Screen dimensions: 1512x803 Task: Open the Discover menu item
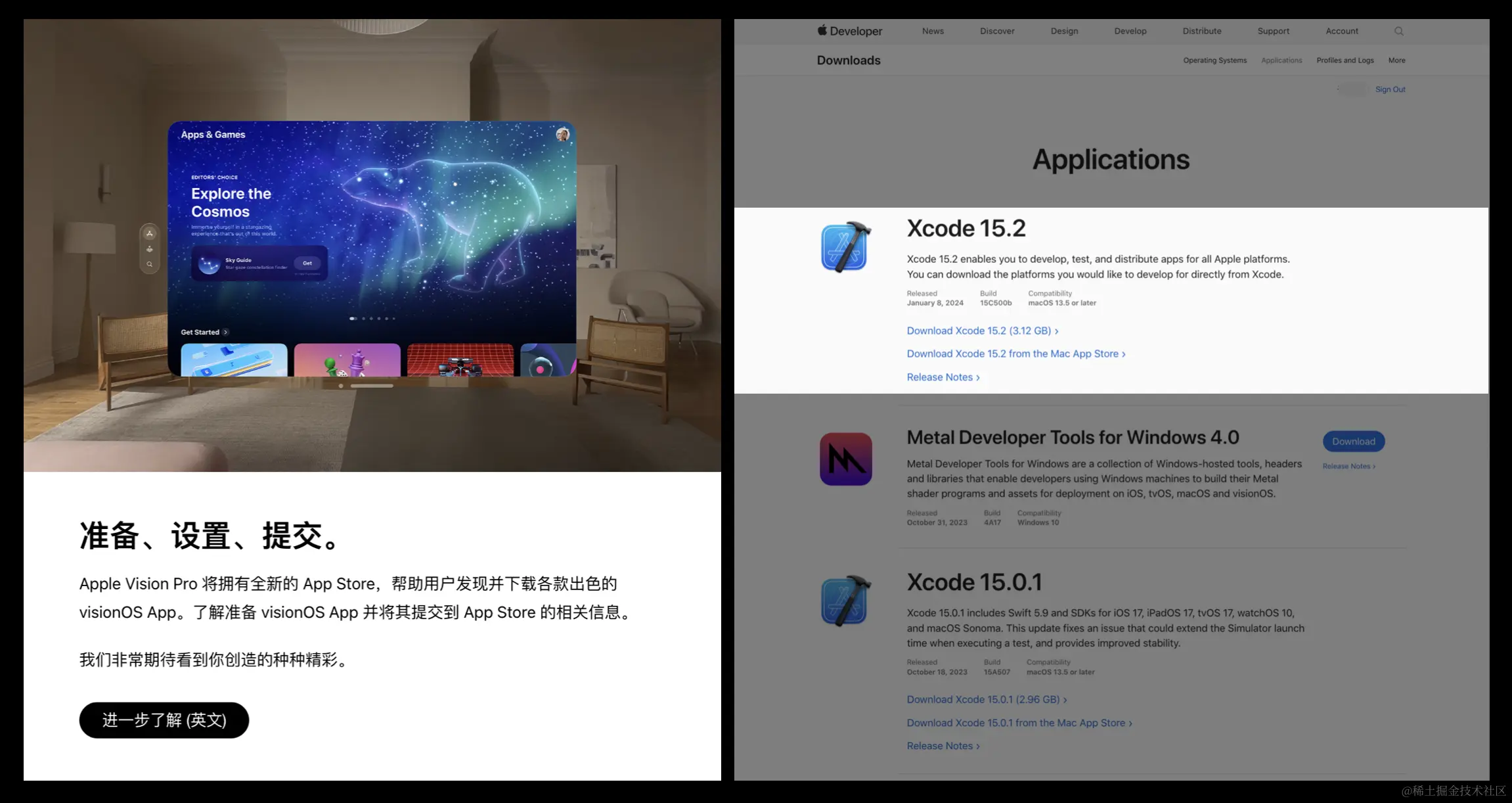coord(997,31)
